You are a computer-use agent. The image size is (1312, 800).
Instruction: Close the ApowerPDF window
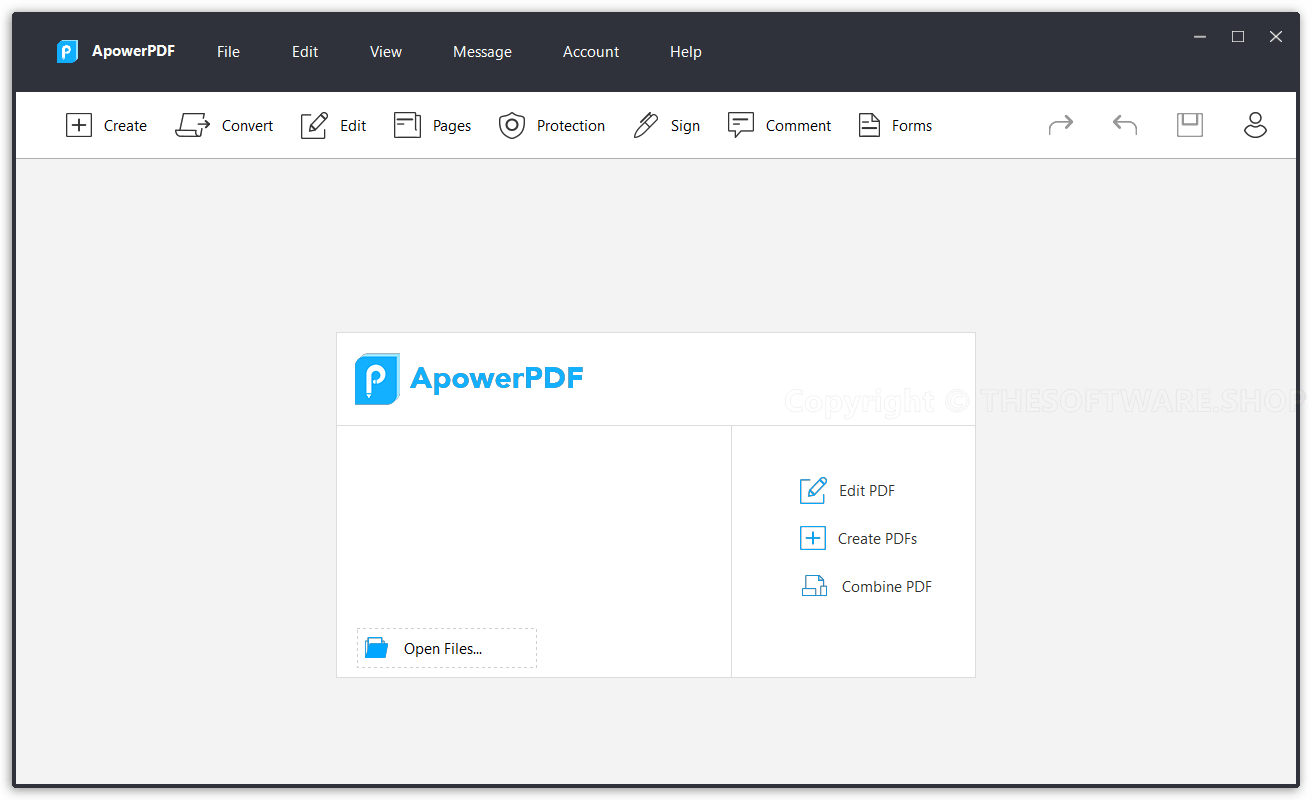pos(1276,36)
